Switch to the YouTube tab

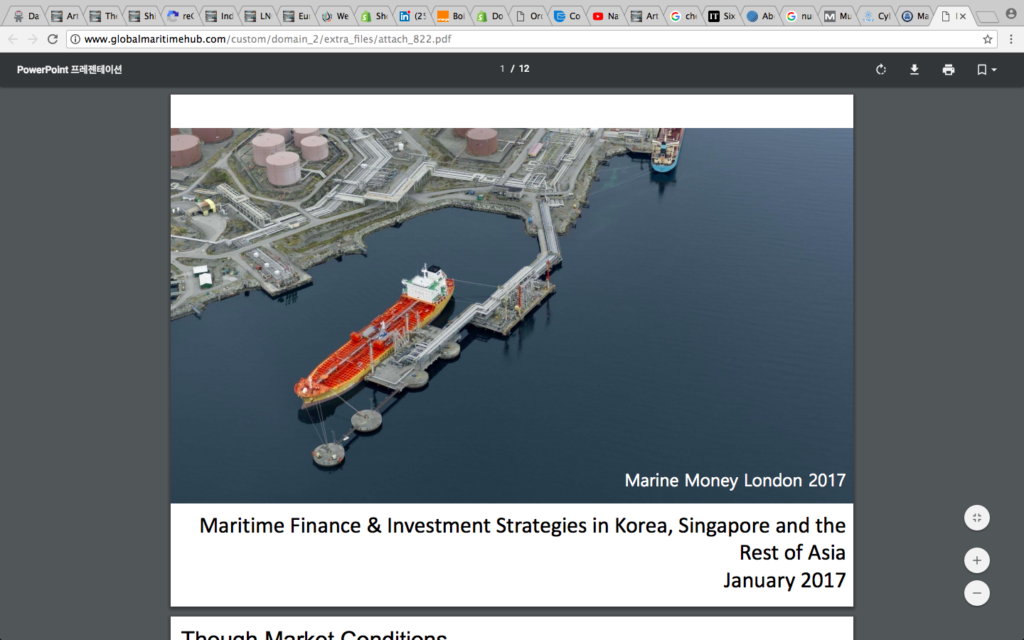[x=604, y=16]
